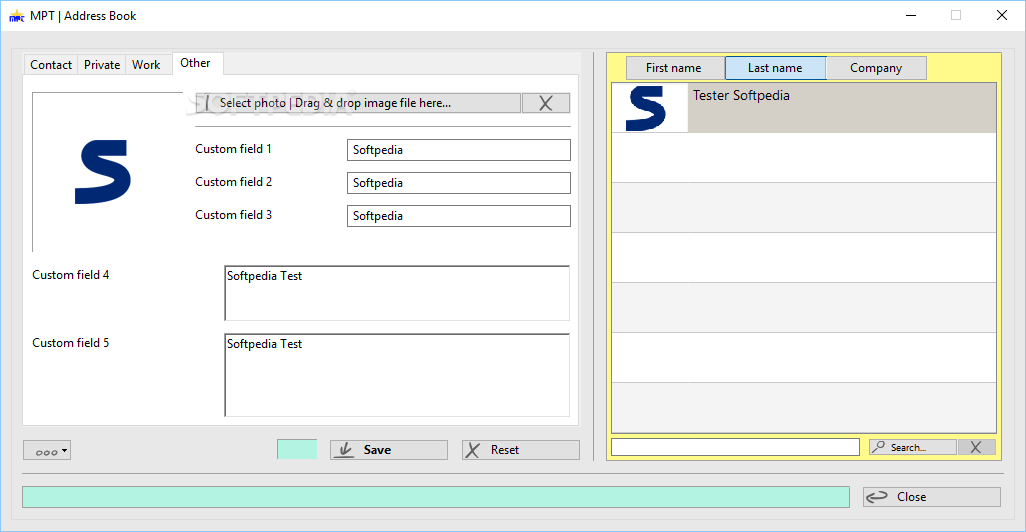Viewport: 1026px width, 532px height.
Task: Click the Custom field 1 label
Action: pyautogui.click(x=234, y=149)
